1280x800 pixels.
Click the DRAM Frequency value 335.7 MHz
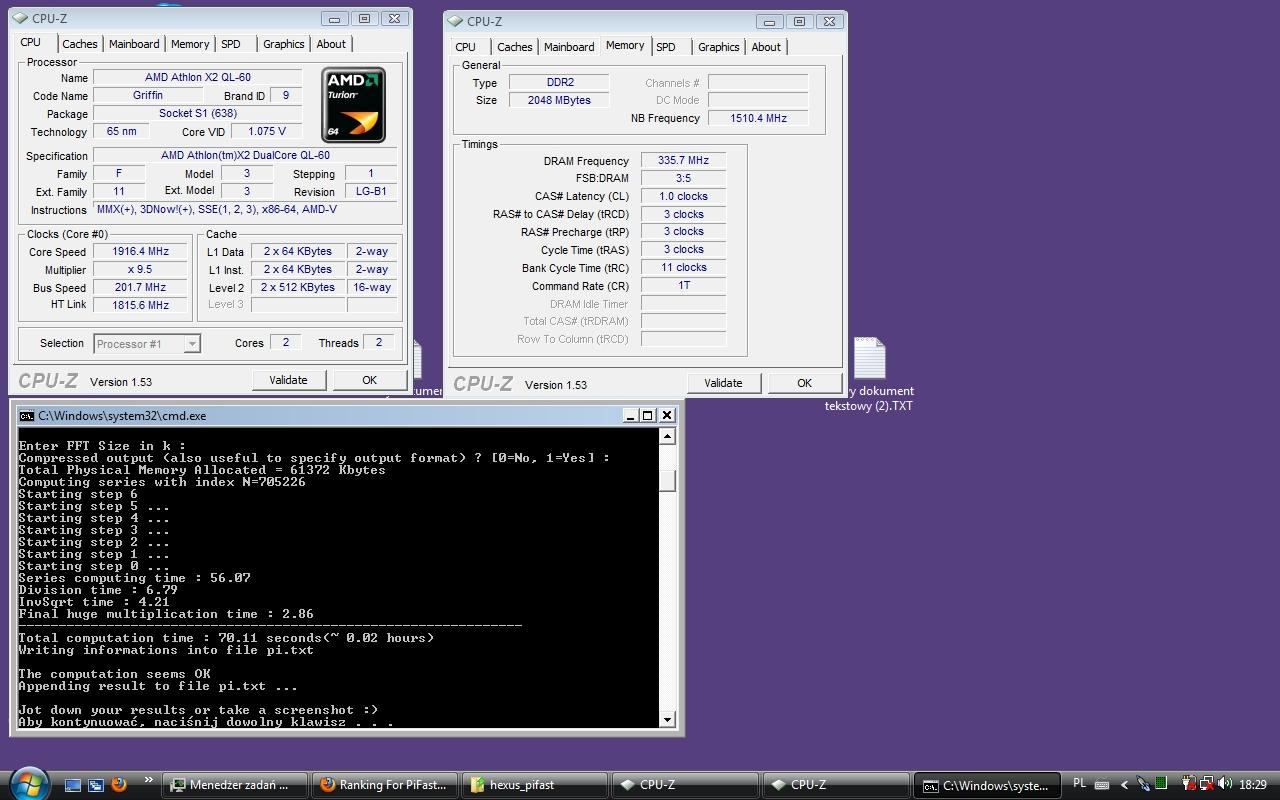pos(683,160)
